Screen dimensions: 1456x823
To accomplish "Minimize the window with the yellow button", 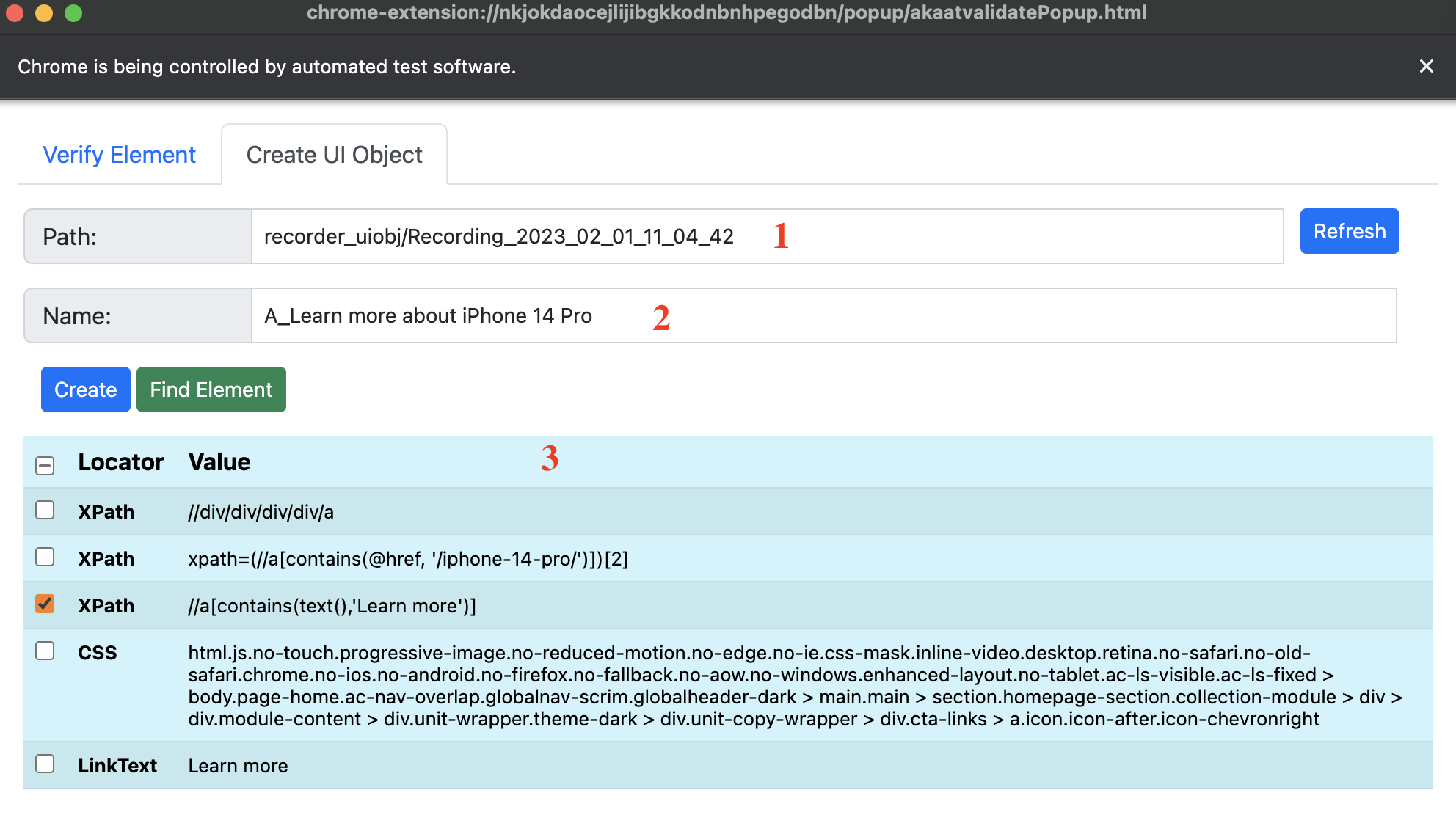I will coord(44,12).
